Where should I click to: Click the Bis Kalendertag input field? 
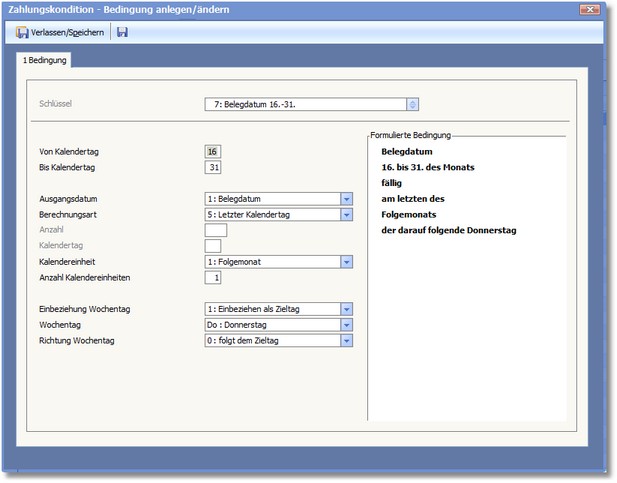click(x=213, y=167)
